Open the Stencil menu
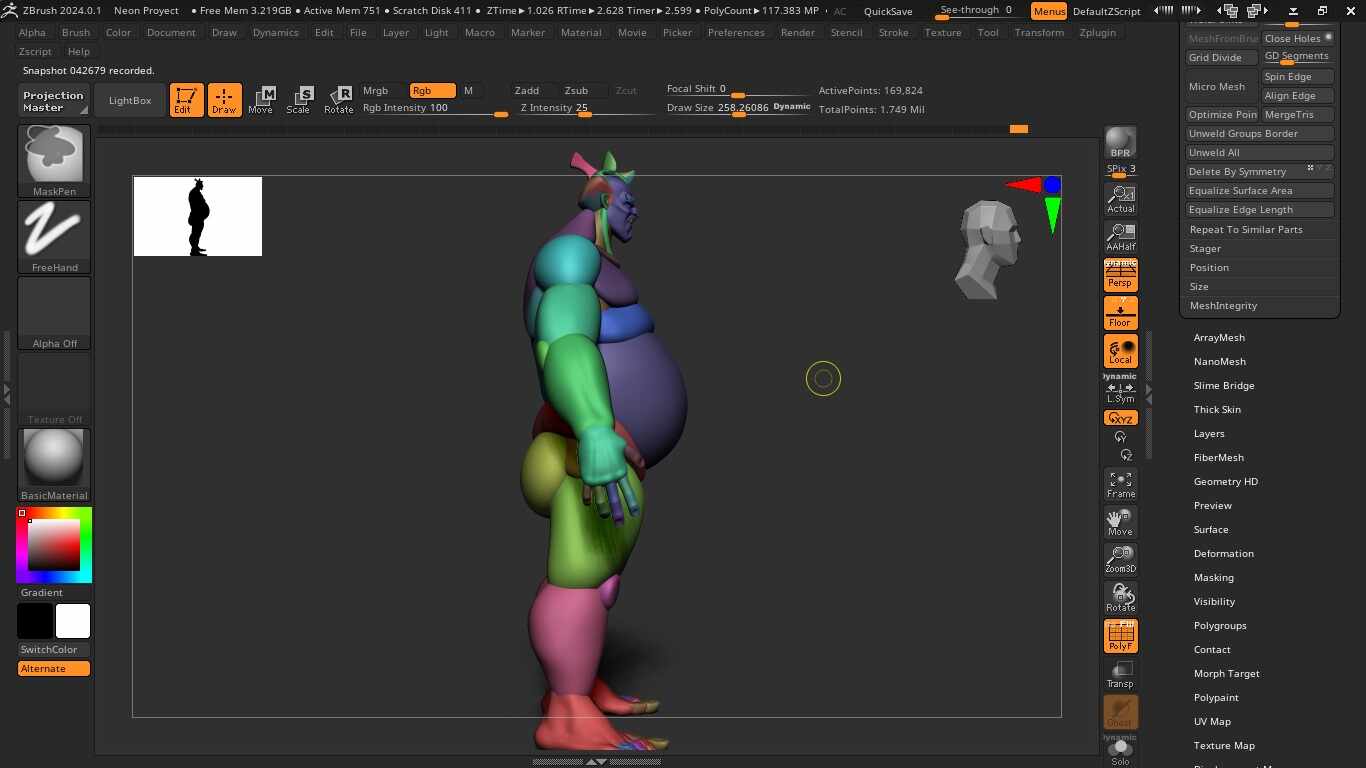This screenshot has height=768, width=1366. [846, 32]
